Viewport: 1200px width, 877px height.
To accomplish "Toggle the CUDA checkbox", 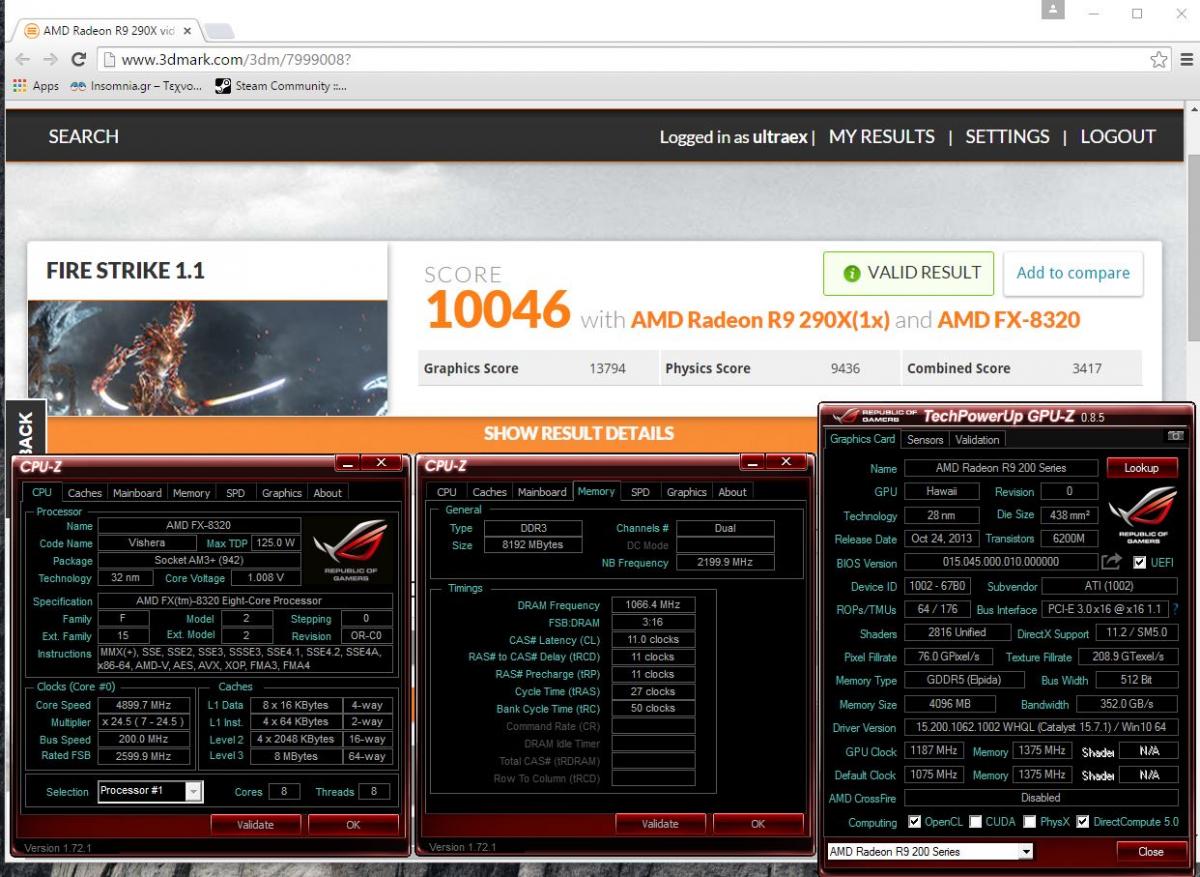I will click(x=975, y=822).
